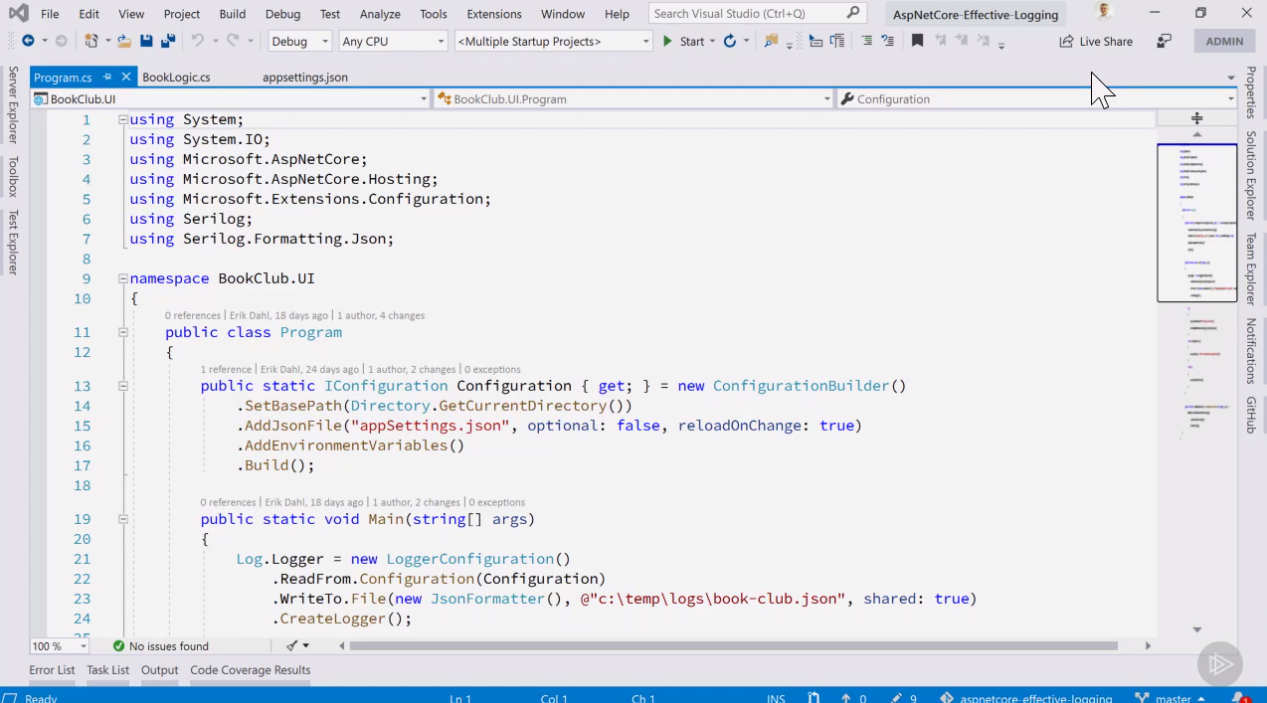
Task: Open the tab list dropdown arrow right of tabs
Action: (x=1231, y=77)
